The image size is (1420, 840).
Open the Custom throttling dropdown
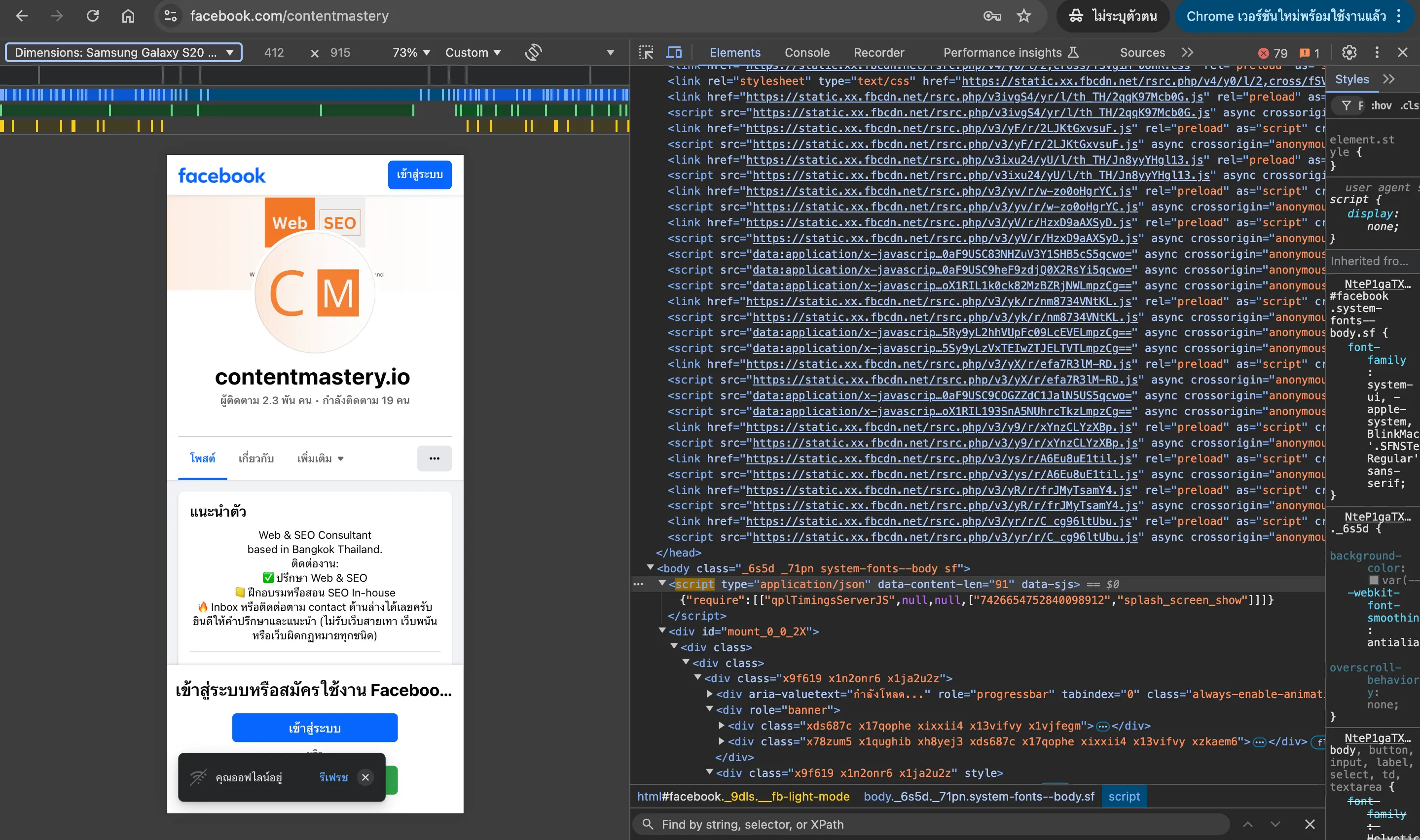[473, 53]
